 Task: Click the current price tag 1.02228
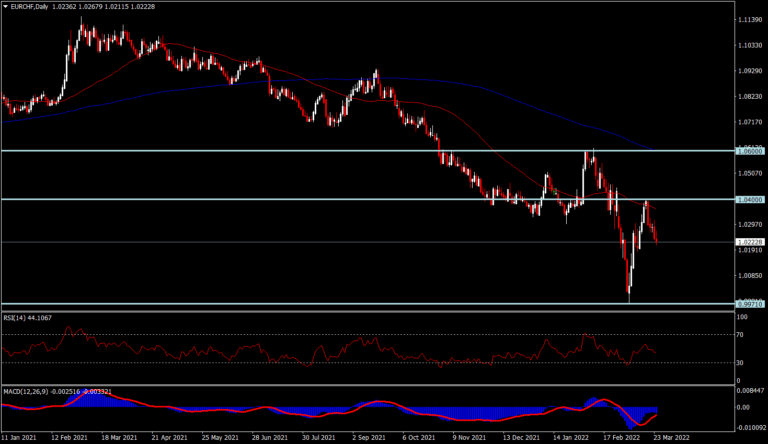pos(750,242)
